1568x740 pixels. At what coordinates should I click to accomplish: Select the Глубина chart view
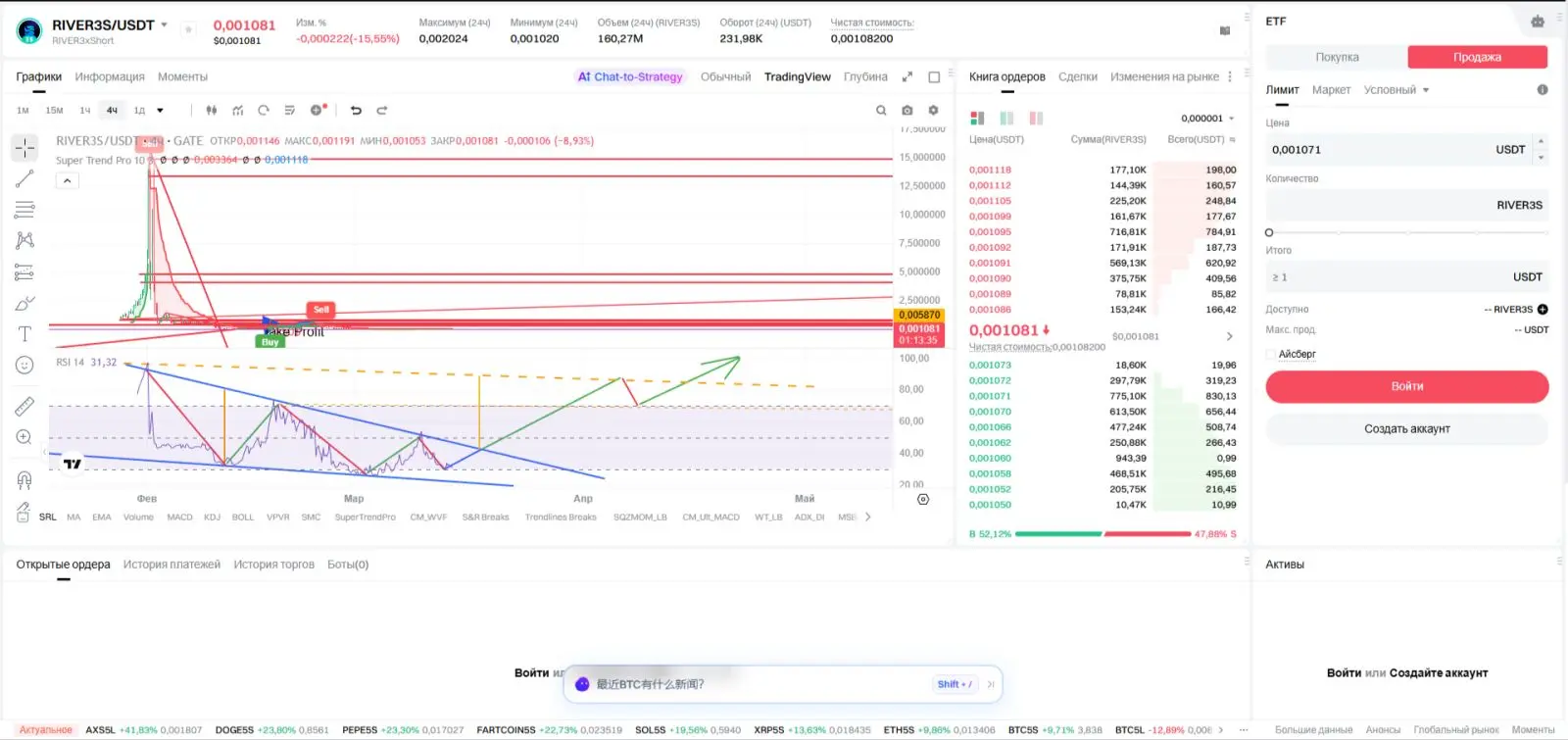coord(865,76)
